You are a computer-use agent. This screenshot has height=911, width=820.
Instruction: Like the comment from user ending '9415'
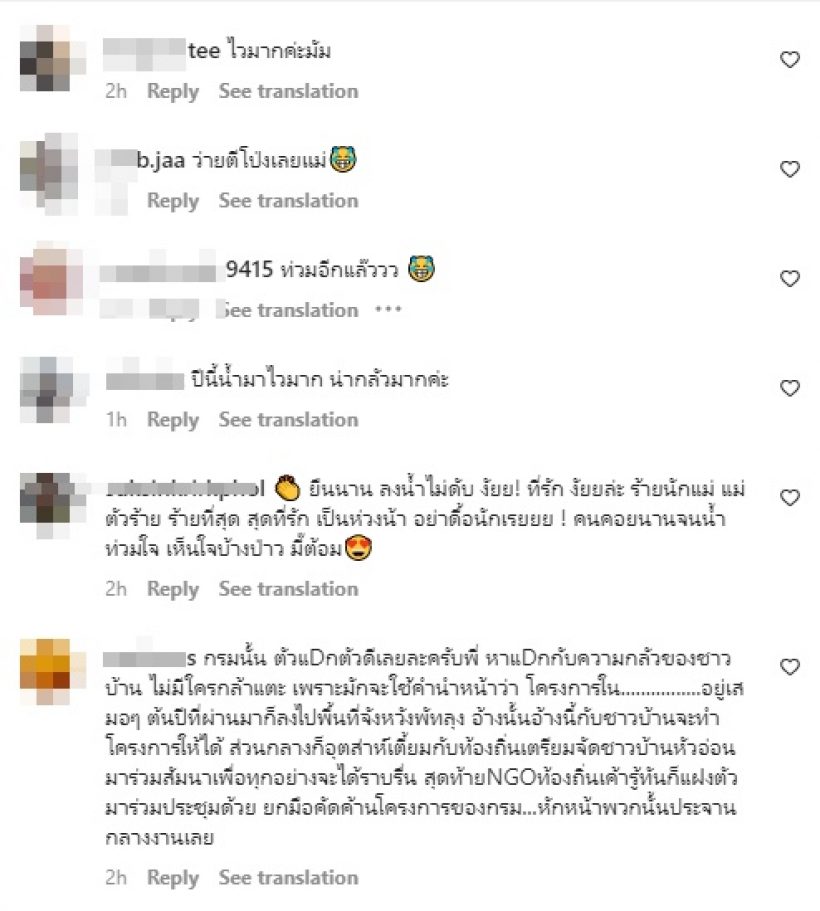[x=789, y=278]
